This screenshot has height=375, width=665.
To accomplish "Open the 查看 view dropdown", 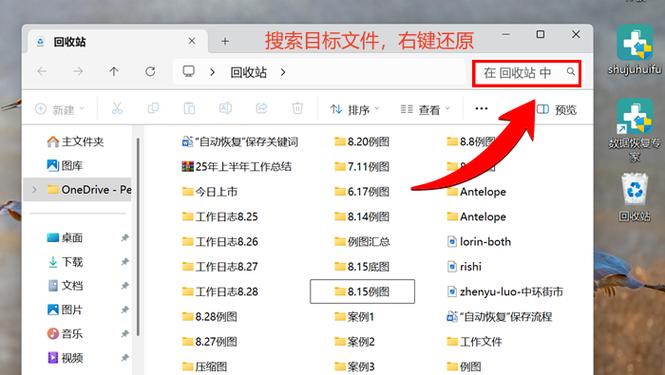I will tap(425, 109).
